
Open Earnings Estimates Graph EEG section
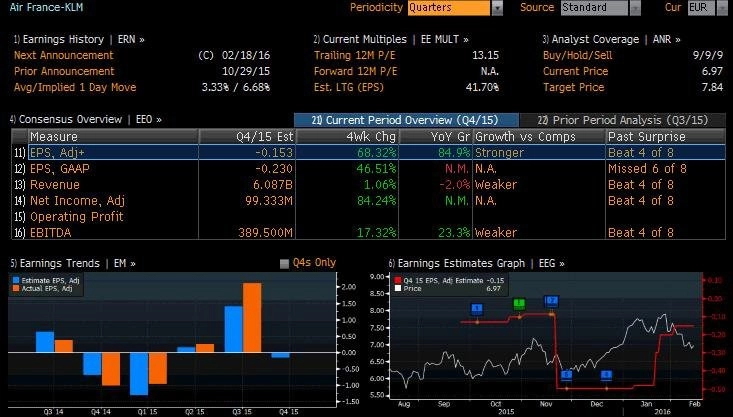point(476,263)
